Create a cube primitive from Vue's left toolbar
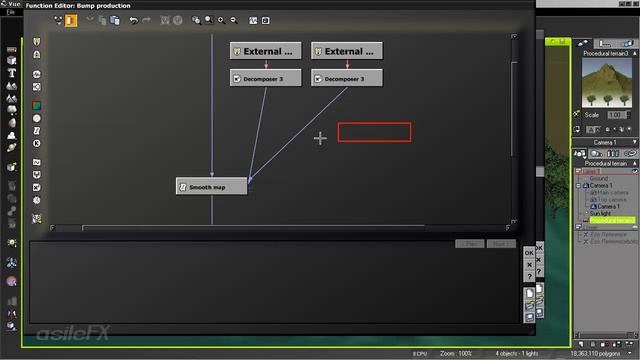This screenshot has width=640, height=360. coord(11,60)
